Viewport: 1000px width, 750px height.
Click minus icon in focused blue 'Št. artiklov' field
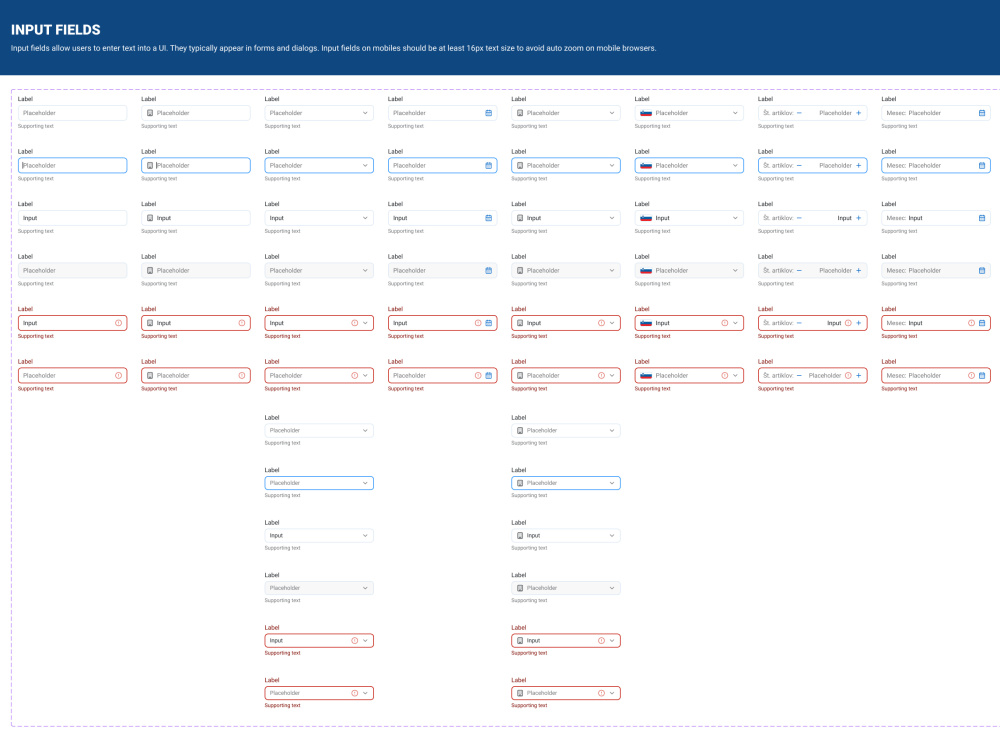click(x=799, y=166)
